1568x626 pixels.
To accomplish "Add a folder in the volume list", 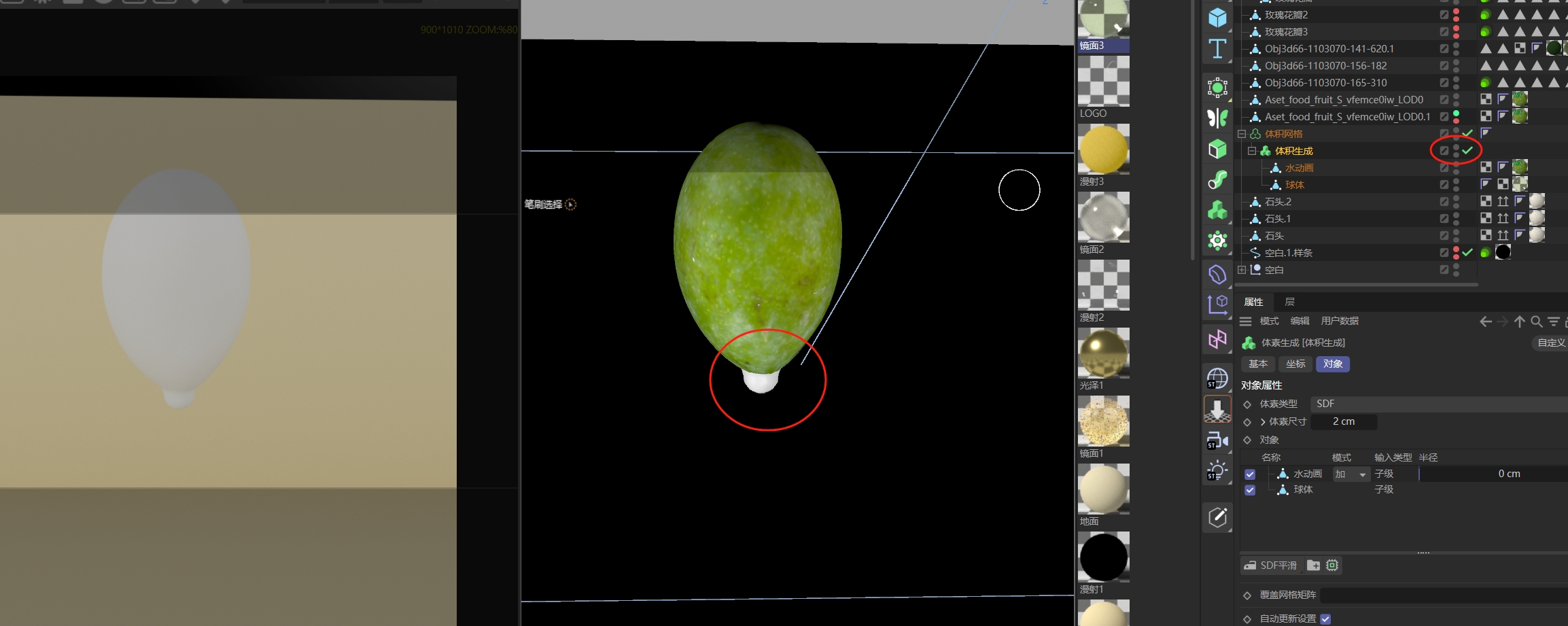I will [x=1313, y=566].
